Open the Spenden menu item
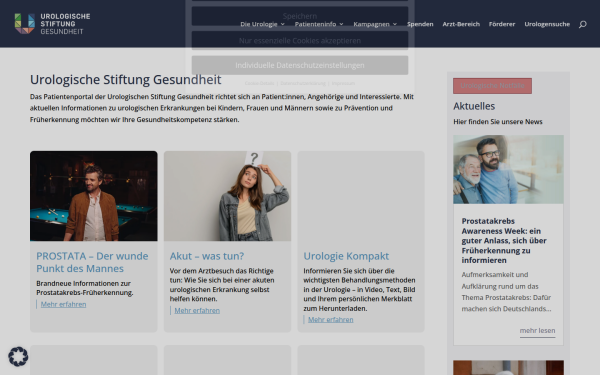 [x=420, y=24]
